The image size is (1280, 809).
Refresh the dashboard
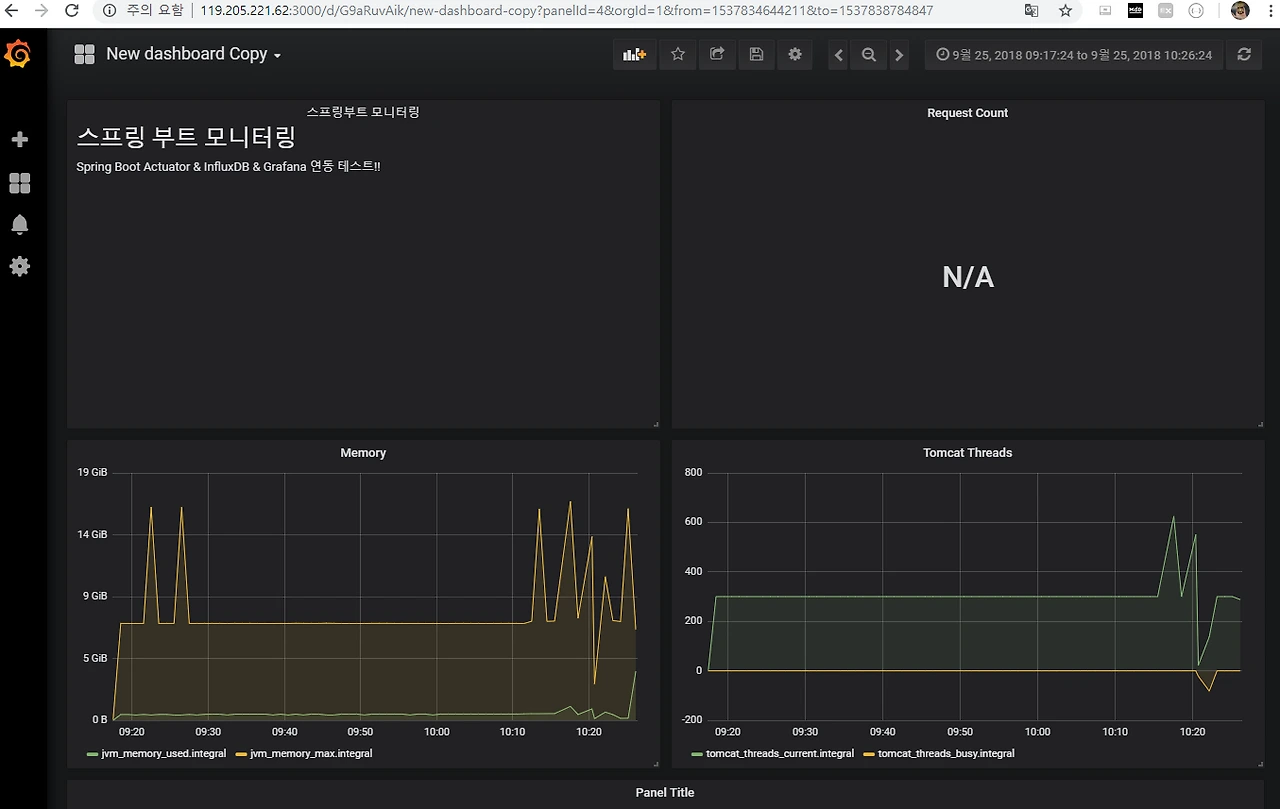coord(1244,55)
